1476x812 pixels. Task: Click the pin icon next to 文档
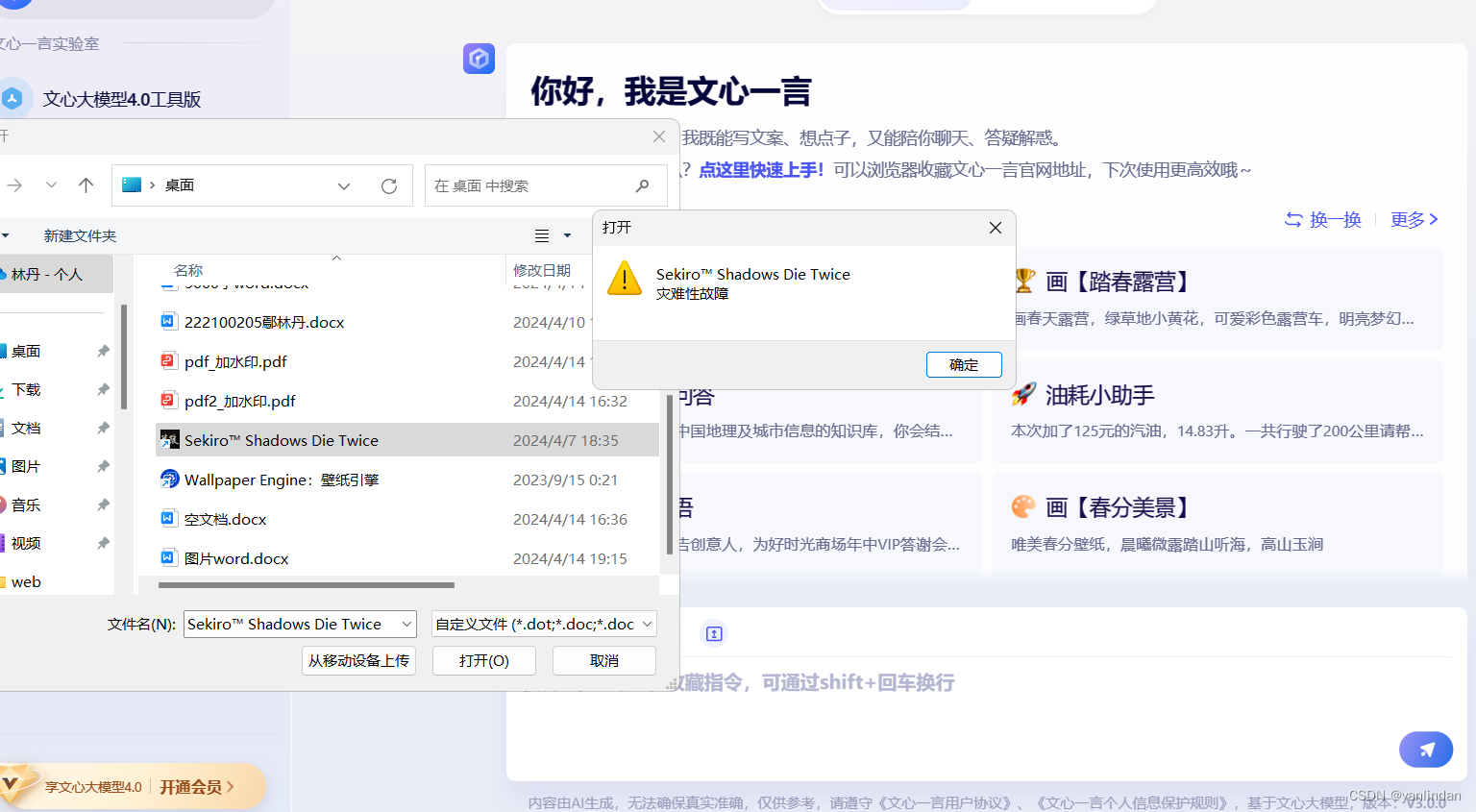point(103,428)
